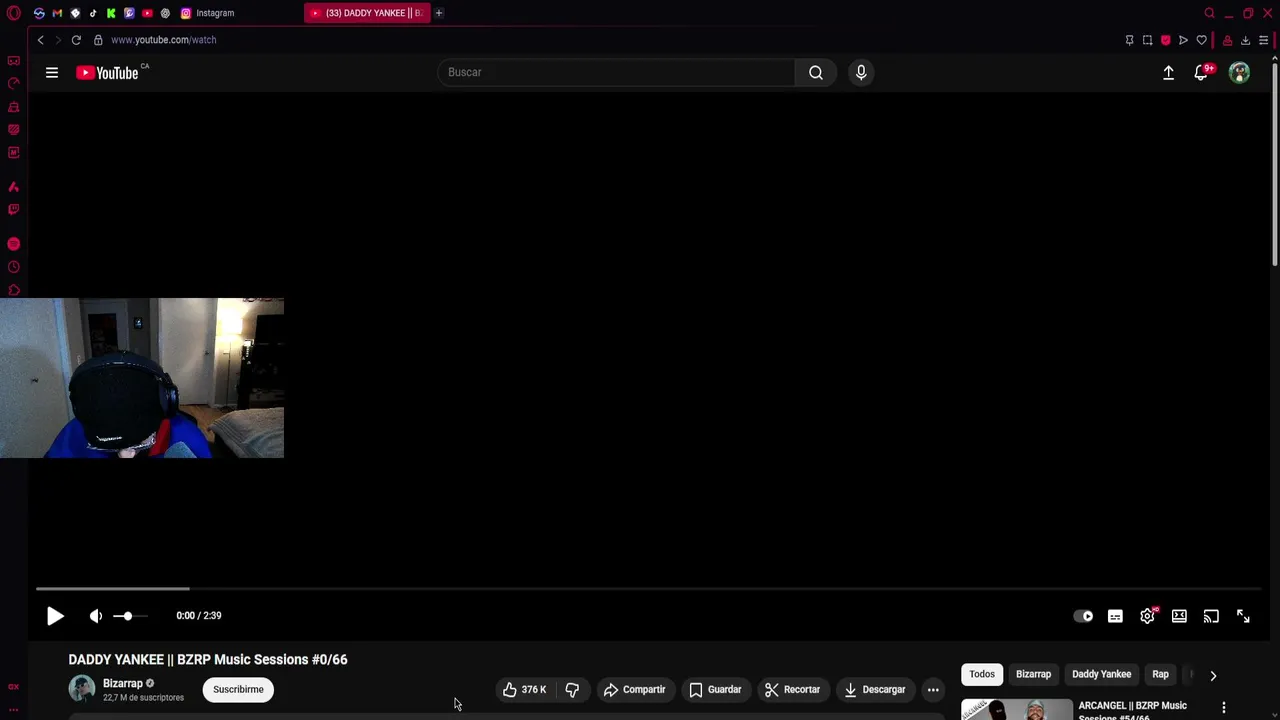Open browser downloads panel
This screenshot has width=1280, height=720.
[1246, 40]
